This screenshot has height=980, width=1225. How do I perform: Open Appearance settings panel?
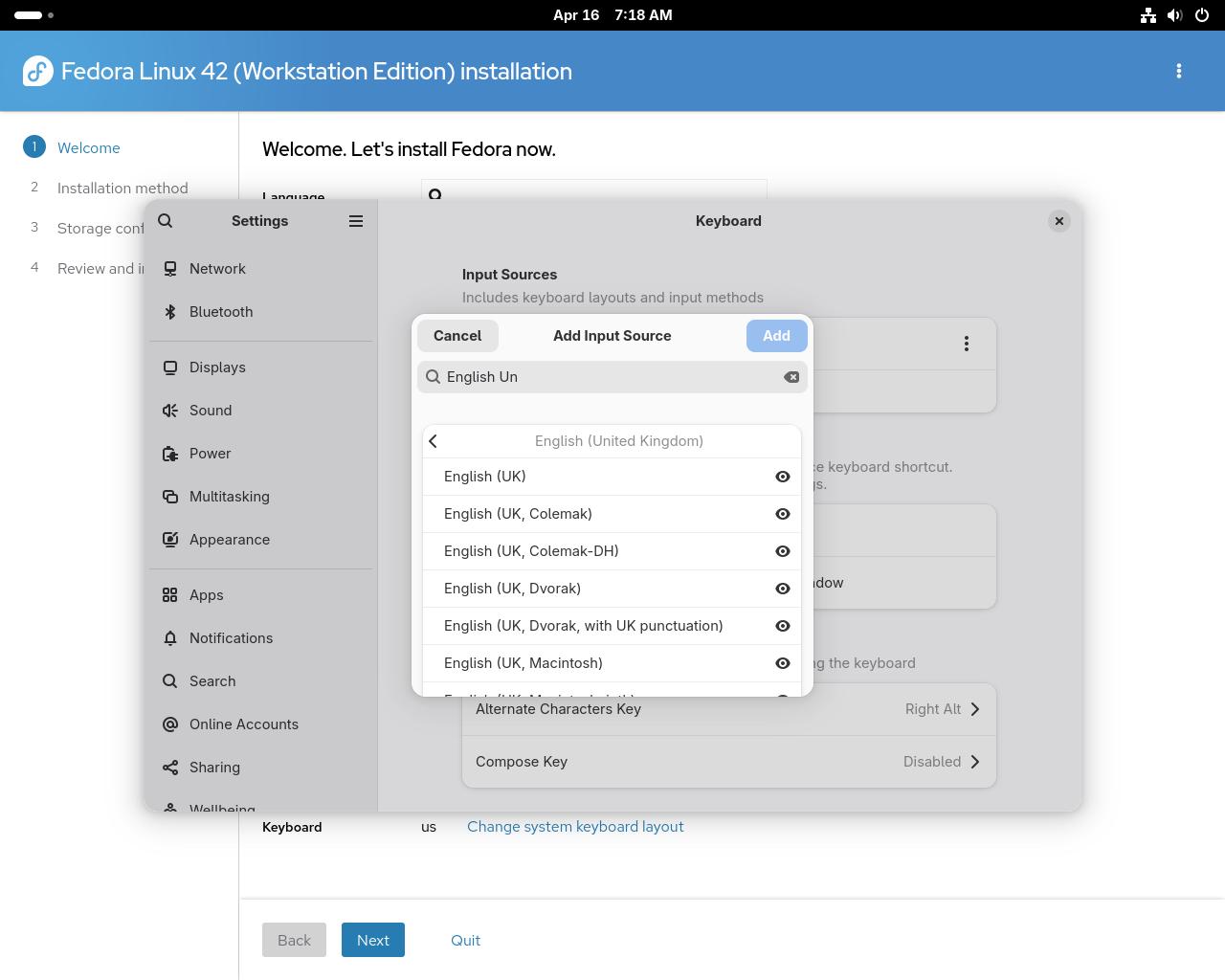click(x=260, y=540)
